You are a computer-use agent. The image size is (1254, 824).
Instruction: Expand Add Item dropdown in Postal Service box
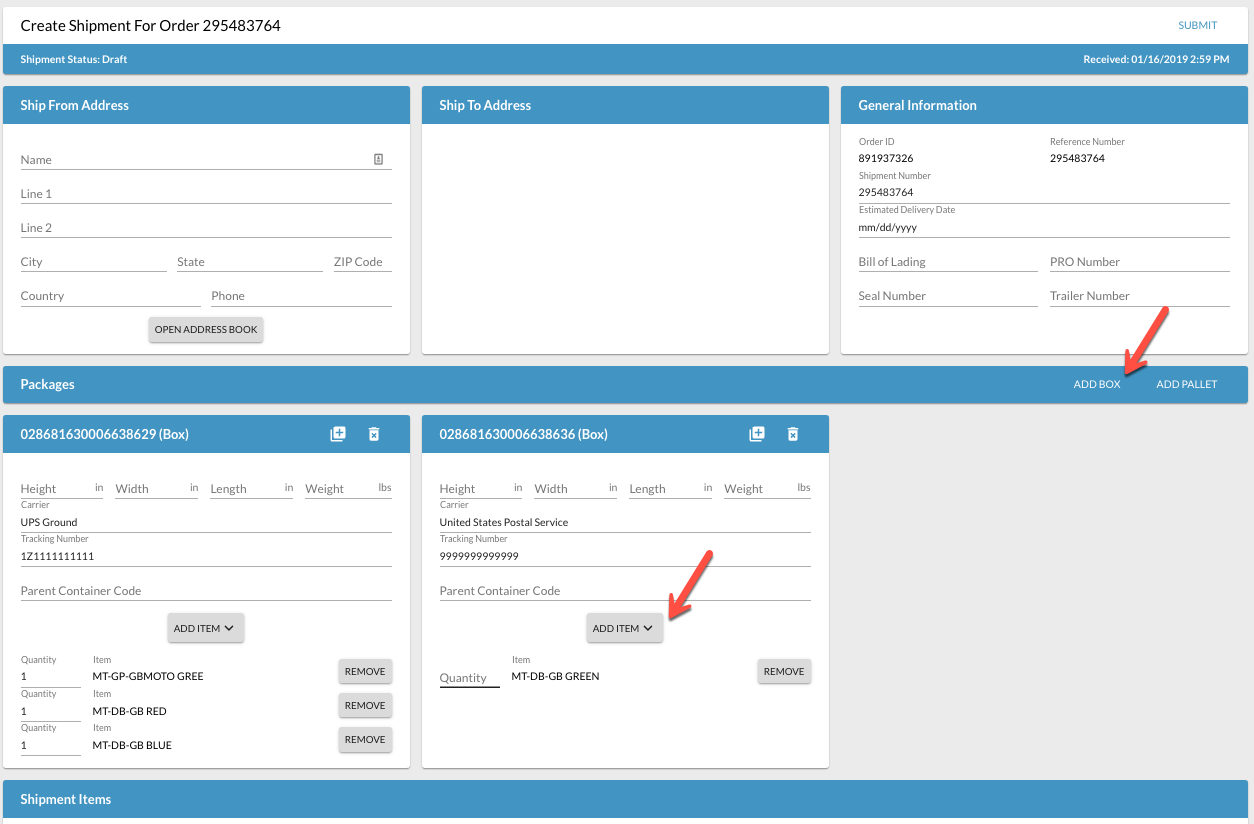coord(624,628)
